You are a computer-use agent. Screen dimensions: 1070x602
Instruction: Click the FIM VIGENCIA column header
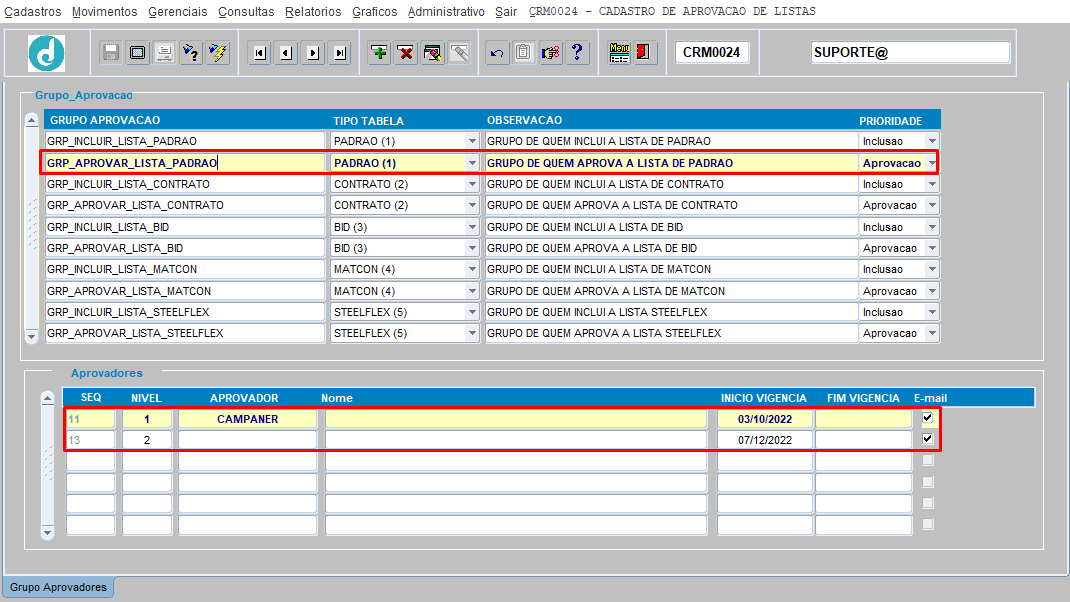863,398
